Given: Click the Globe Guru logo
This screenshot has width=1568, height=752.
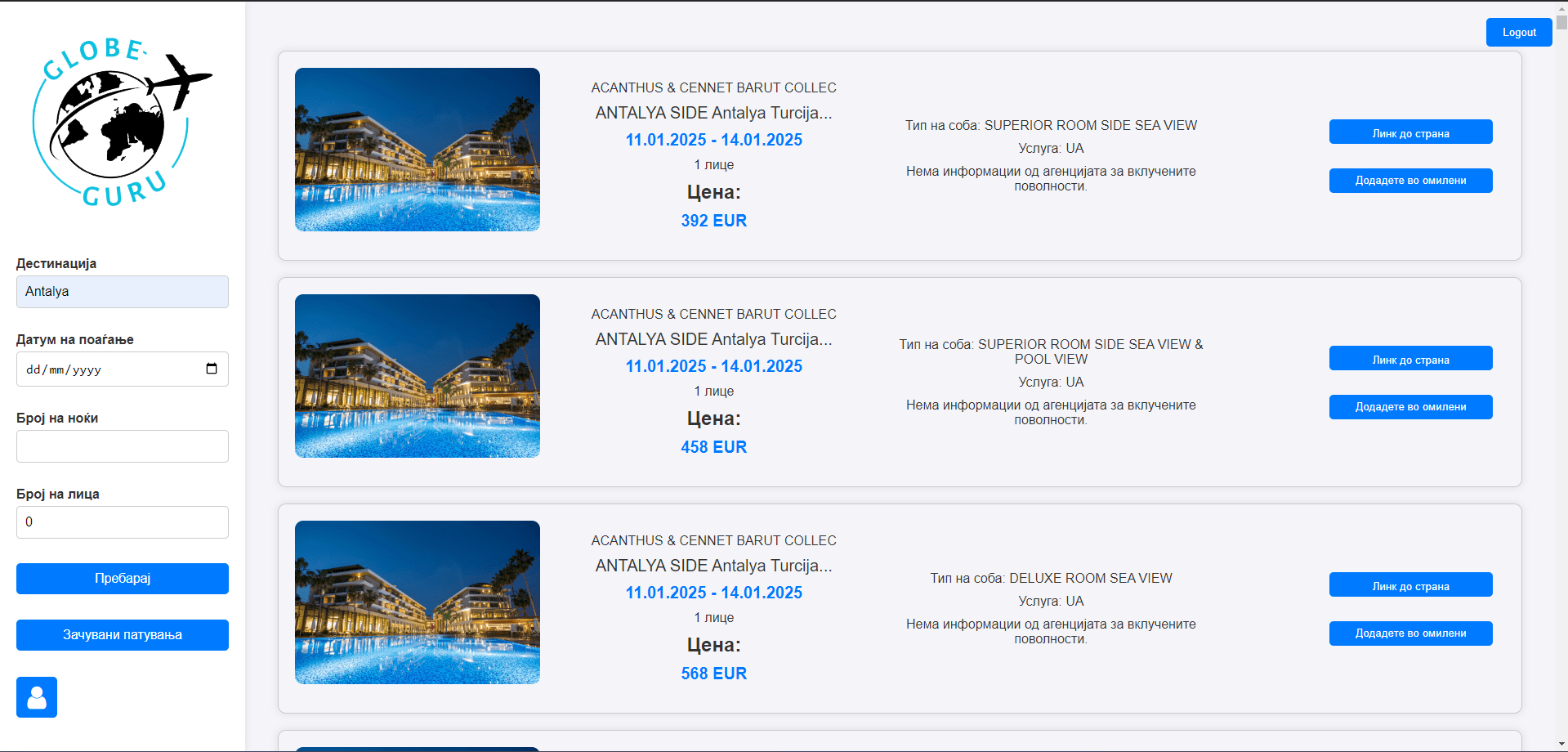Looking at the screenshot, I should [123, 121].
